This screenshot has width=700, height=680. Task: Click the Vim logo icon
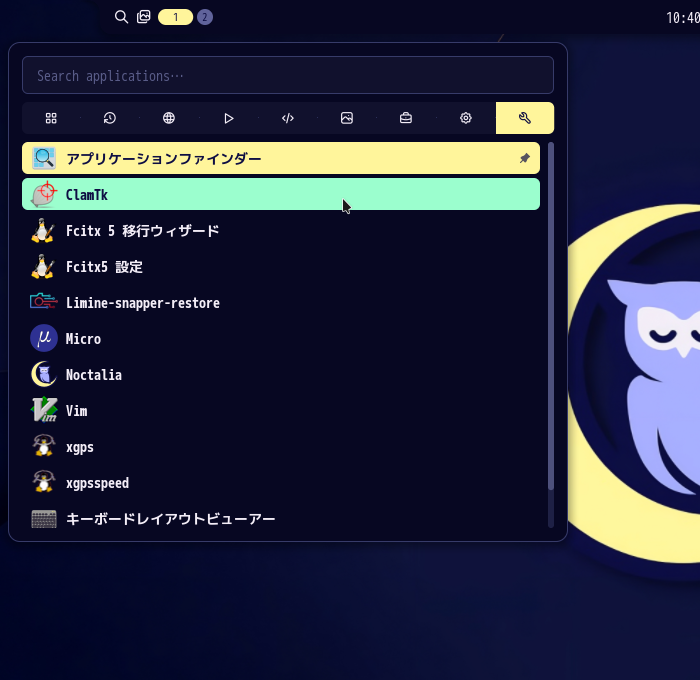click(x=44, y=410)
